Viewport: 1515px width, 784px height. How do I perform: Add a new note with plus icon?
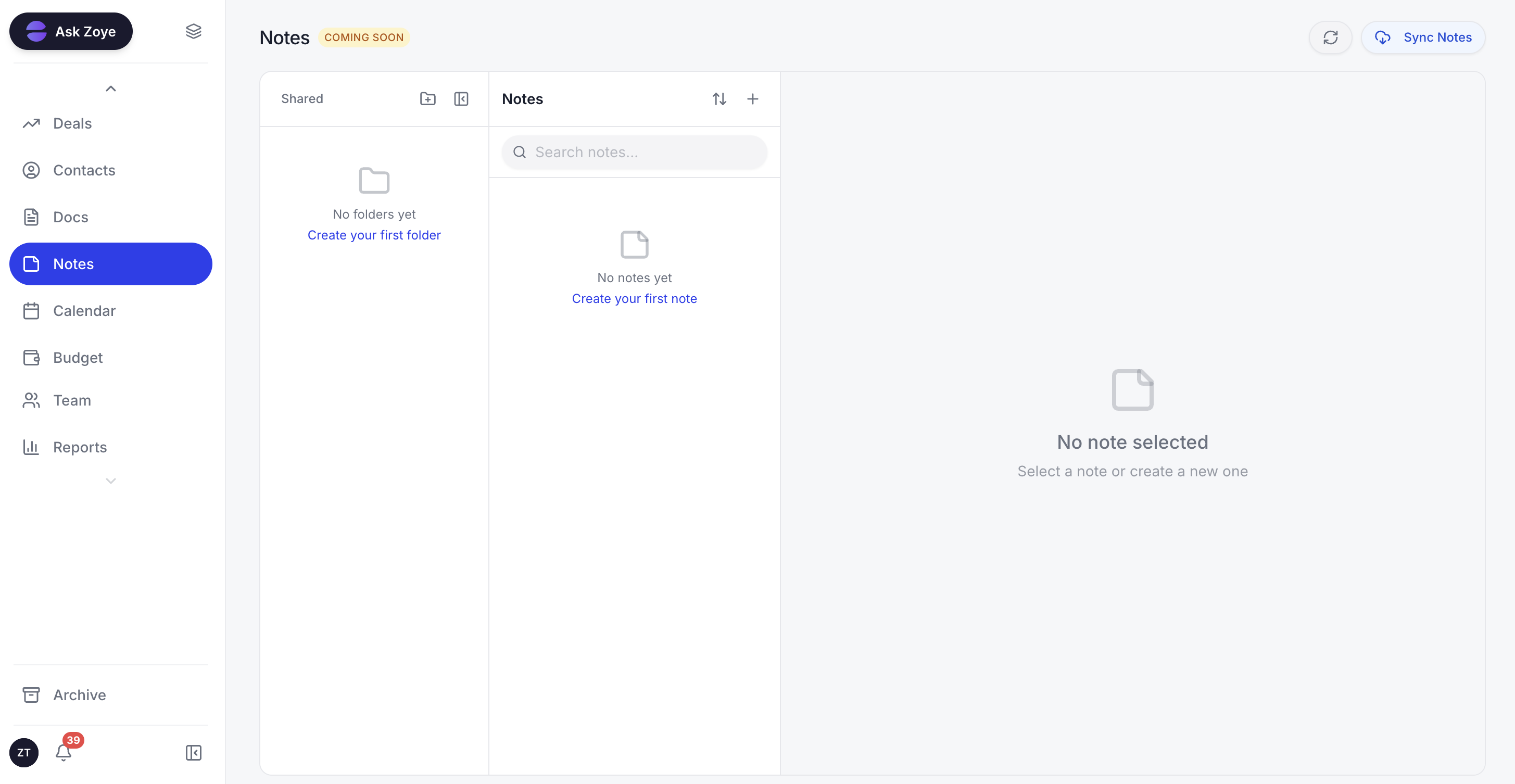(752, 99)
